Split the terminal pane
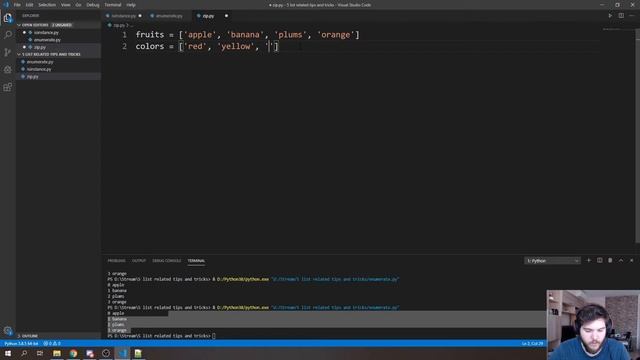 [599, 260]
